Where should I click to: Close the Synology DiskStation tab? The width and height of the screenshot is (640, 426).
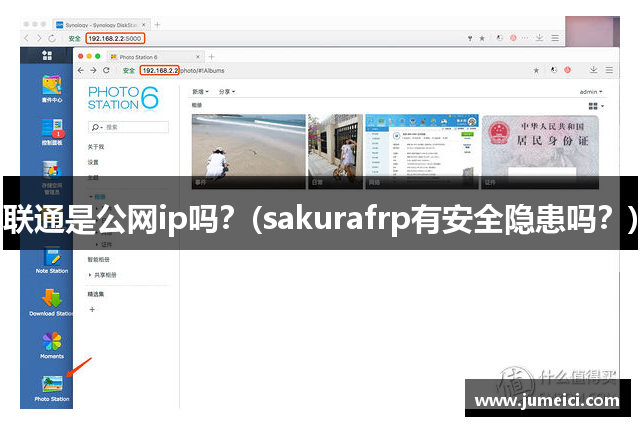pyautogui.click(x=144, y=24)
